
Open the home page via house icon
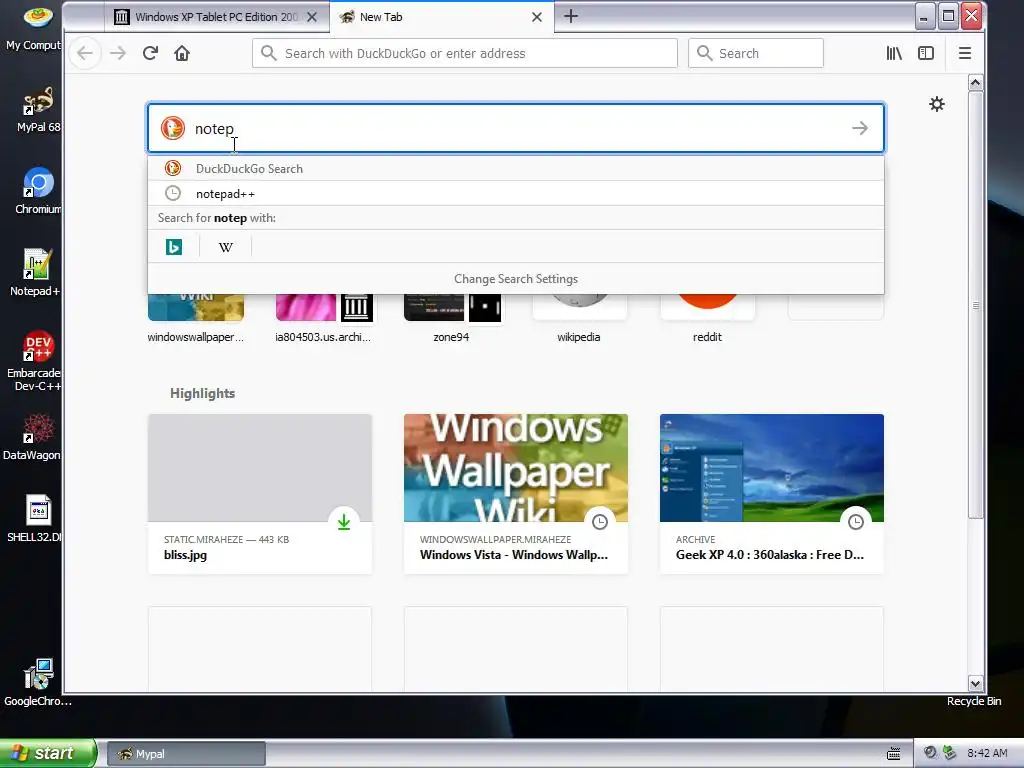click(x=182, y=53)
